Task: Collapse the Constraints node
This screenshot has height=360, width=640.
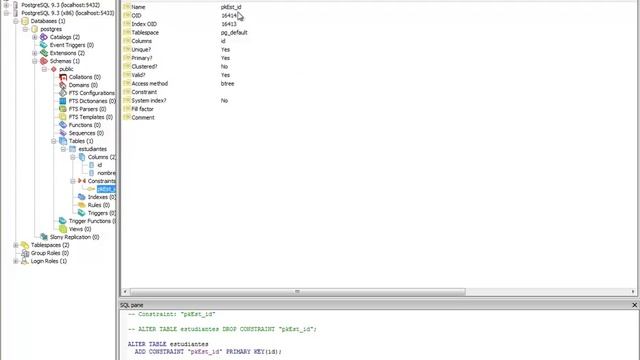Action: click(73, 181)
